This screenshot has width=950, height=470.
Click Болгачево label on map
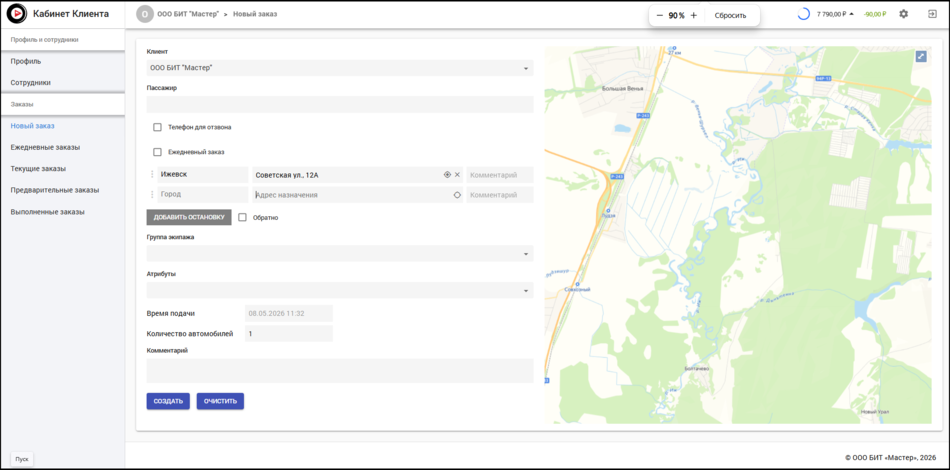click(696, 368)
